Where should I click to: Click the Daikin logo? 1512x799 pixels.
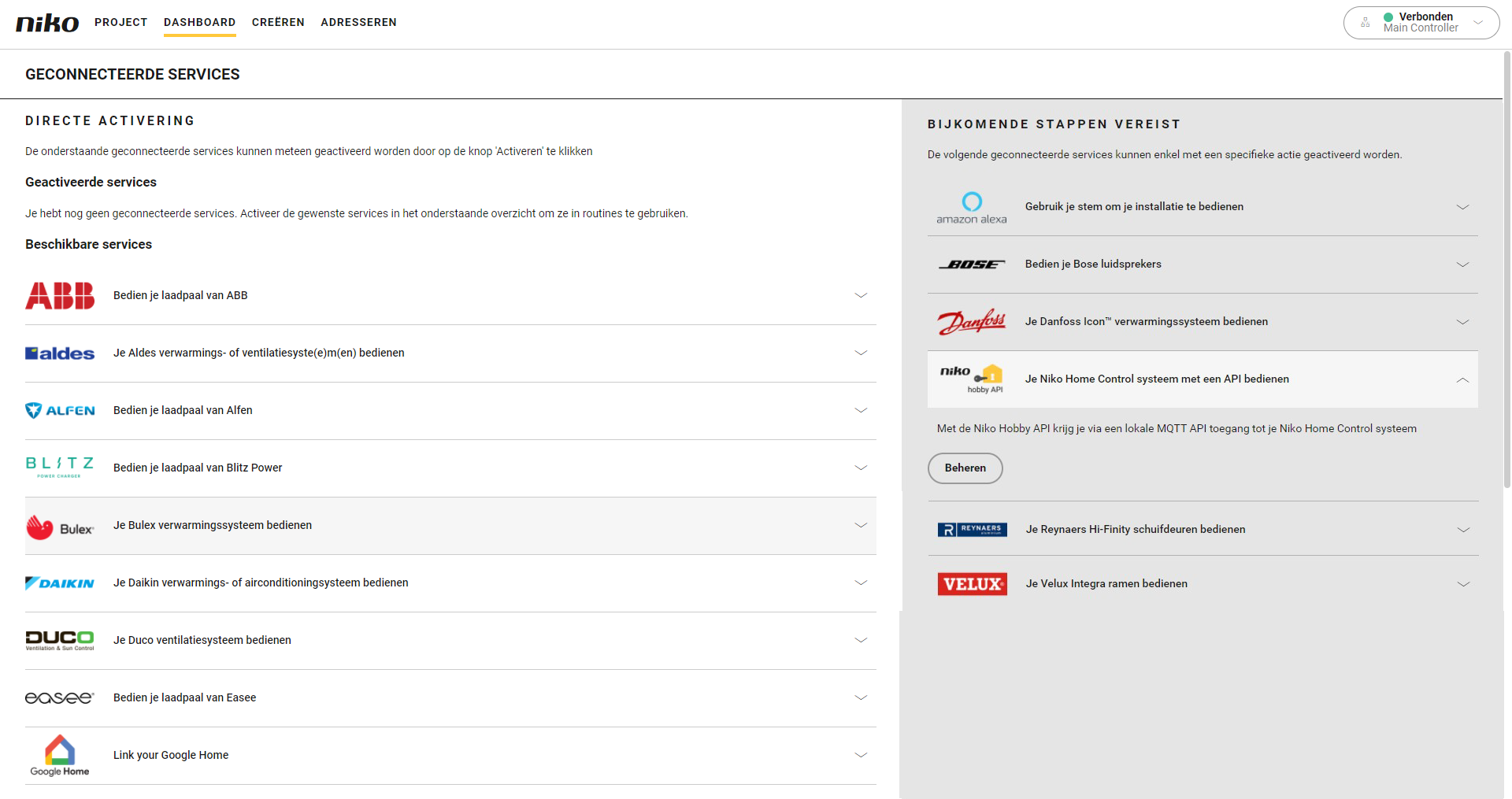coord(60,583)
